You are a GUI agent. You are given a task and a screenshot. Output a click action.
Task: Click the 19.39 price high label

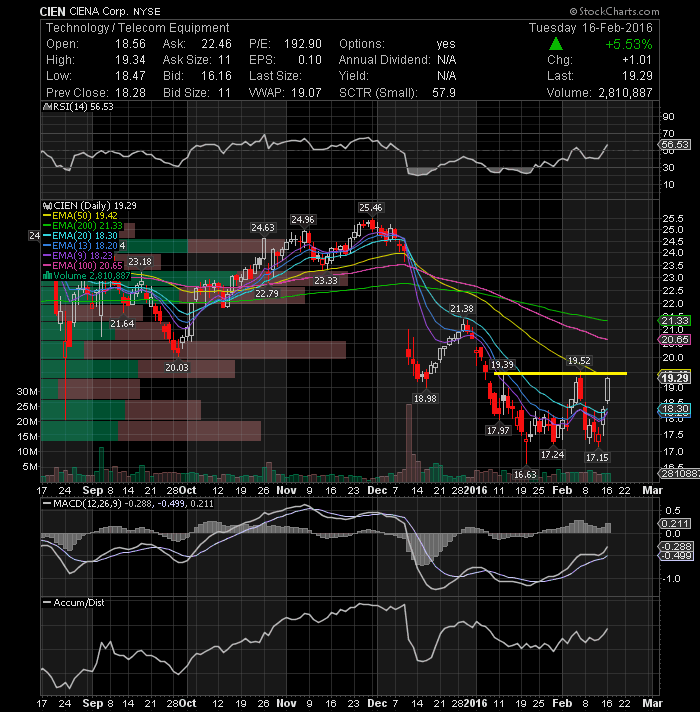(x=502, y=365)
